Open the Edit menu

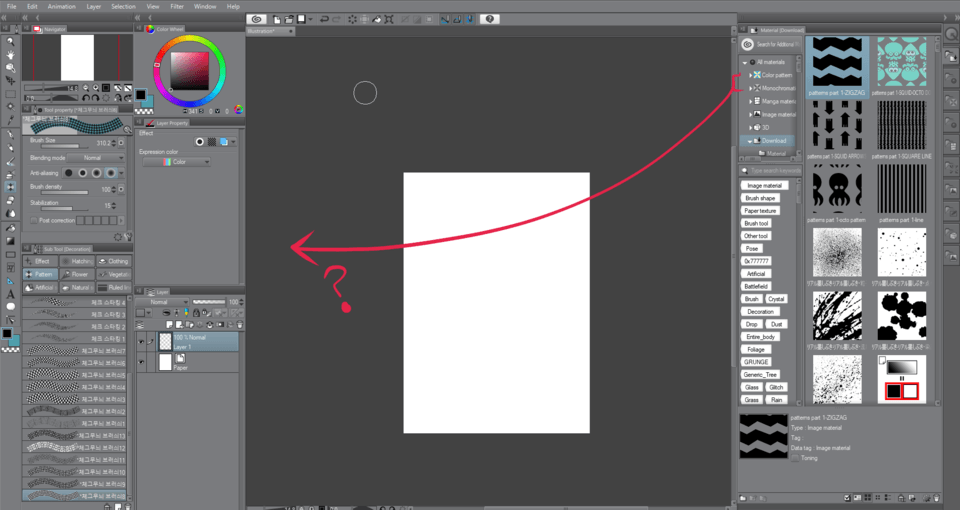pyautogui.click(x=32, y=6)
